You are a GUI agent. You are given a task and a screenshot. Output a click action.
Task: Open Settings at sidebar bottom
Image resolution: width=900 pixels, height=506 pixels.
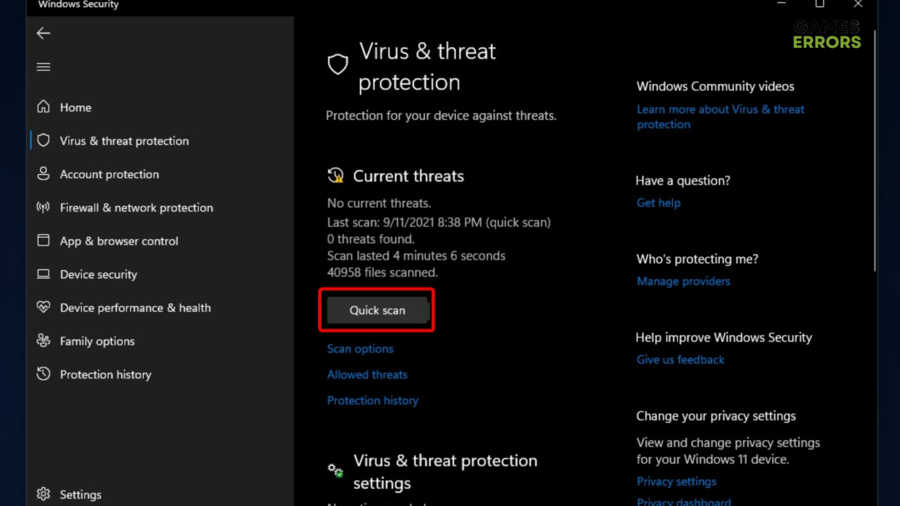coord(80,494)
